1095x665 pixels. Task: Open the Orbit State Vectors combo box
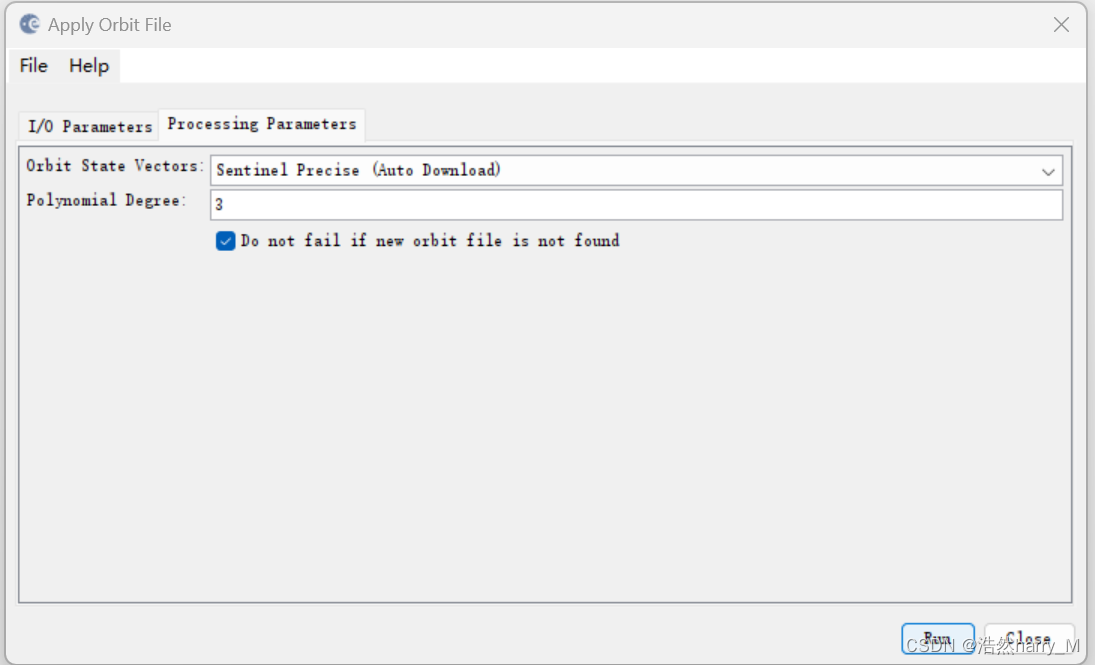pyautogui.click(x=636, y=170)
